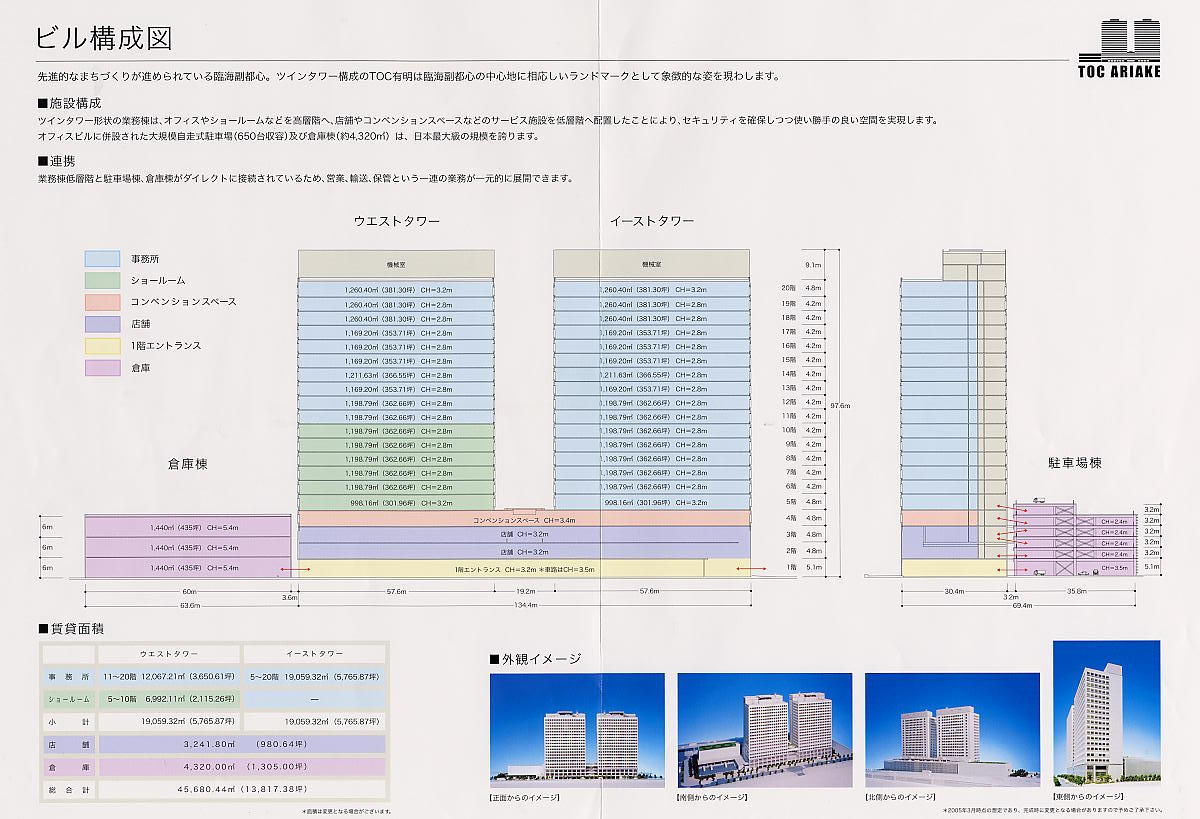
Task: Select the pink 倉庫 legend swatch
Action: click(102, 367)
